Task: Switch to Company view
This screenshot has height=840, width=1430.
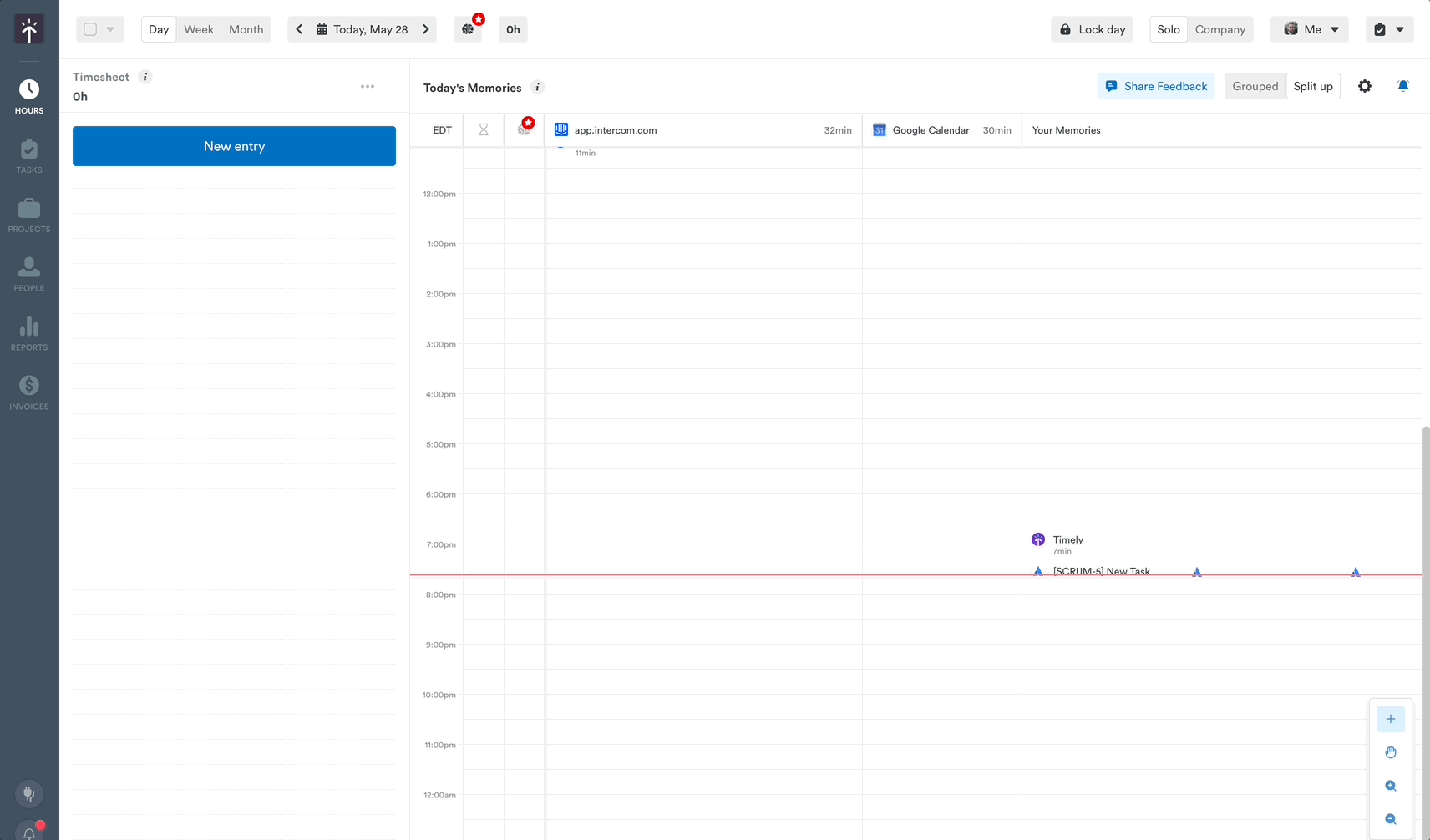Action: (1220, 29)
